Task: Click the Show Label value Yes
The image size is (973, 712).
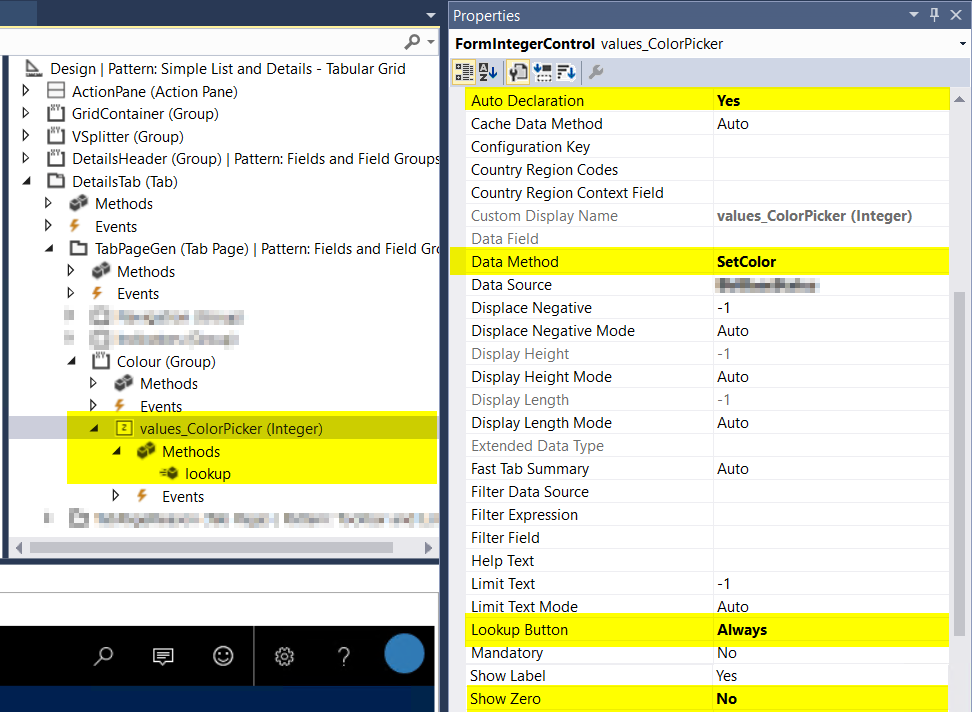Action: tap(832, 675)
